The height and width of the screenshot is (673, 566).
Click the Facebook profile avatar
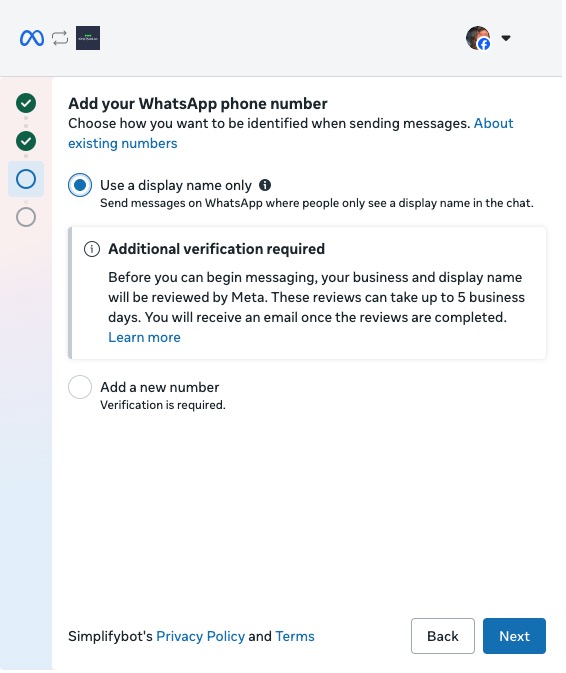478,38
